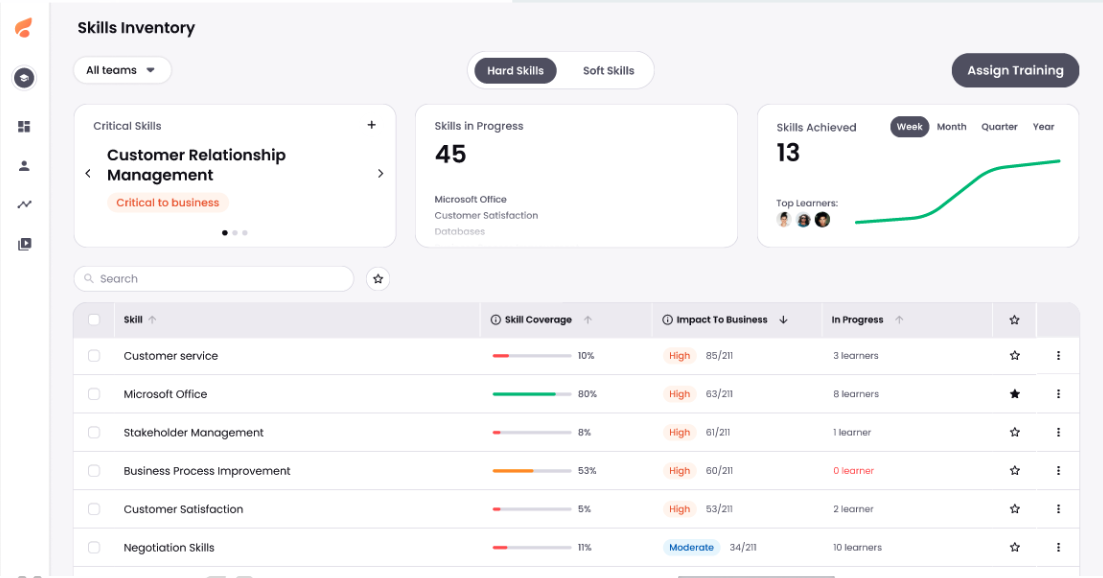
Task: Open the kebab menu for Customer service row
Action: pyautogui.click(x=1058, y=355)
